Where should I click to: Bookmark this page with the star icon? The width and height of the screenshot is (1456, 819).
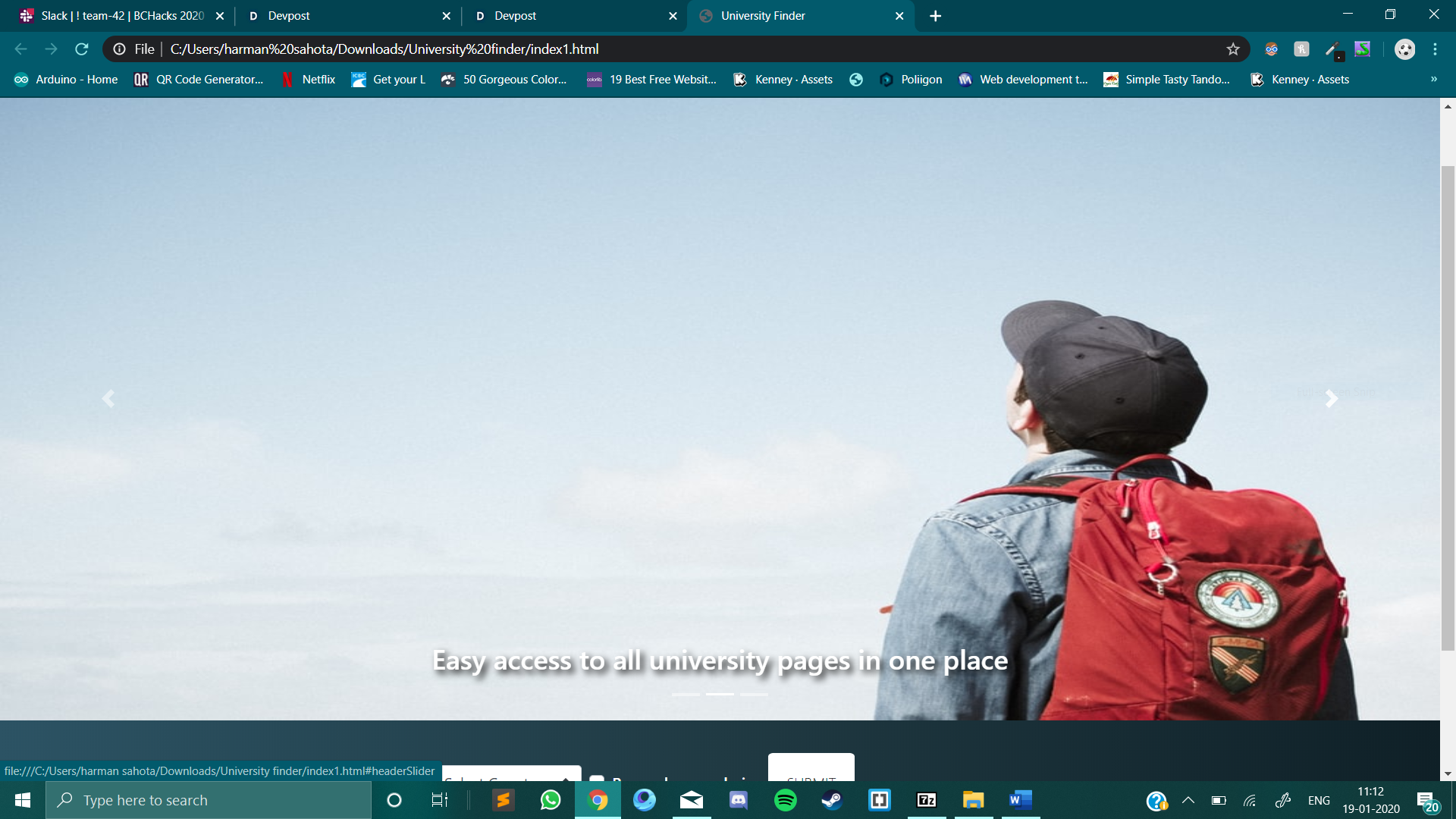pos(1233,49)
